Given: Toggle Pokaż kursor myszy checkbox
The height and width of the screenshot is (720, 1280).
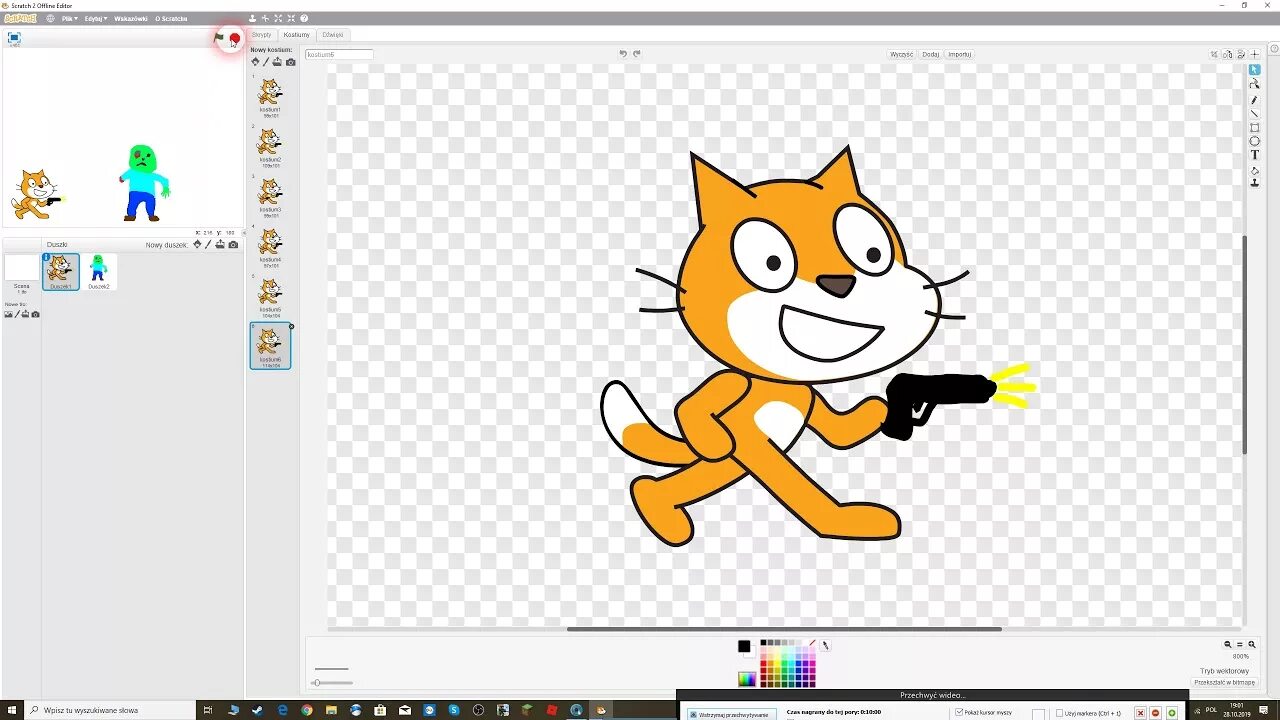Looking at the screenshot, I should click(x=961, y=713).
